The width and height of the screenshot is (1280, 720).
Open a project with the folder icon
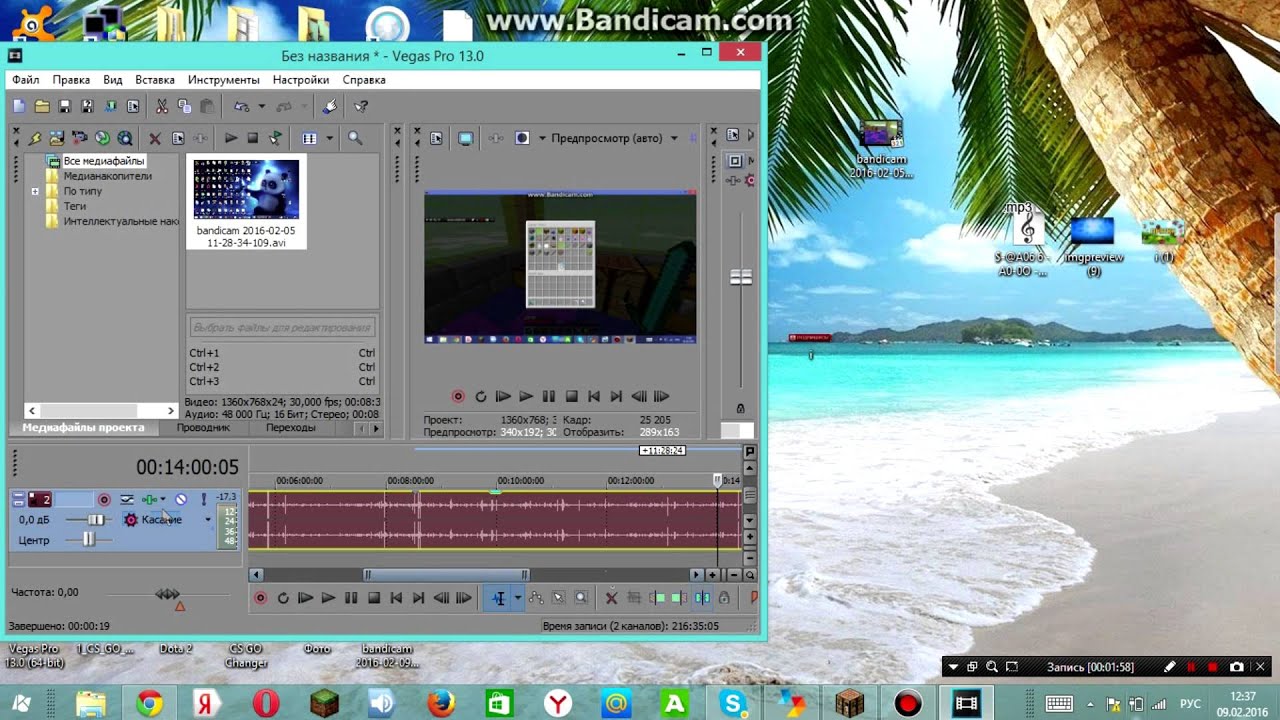(x=42, y=107)
